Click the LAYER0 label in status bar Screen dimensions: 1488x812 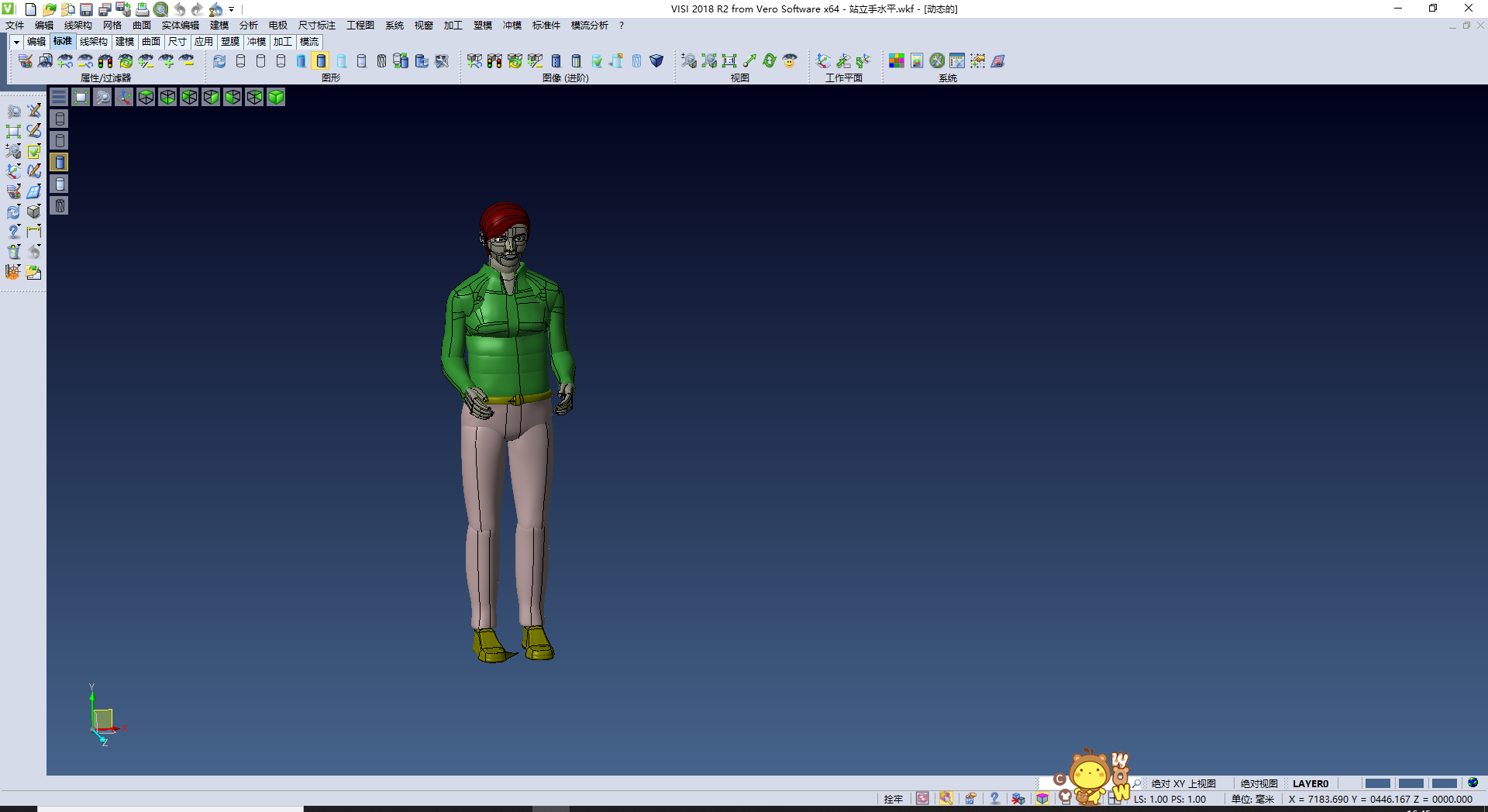[1310, 783]
